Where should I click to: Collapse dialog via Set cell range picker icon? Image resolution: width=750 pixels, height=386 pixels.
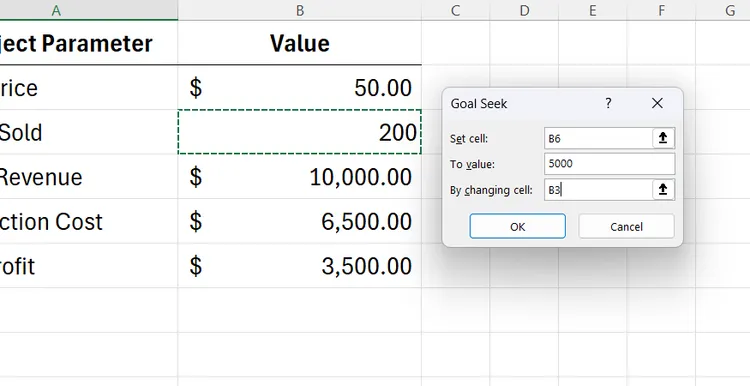(x=663, y=138)
